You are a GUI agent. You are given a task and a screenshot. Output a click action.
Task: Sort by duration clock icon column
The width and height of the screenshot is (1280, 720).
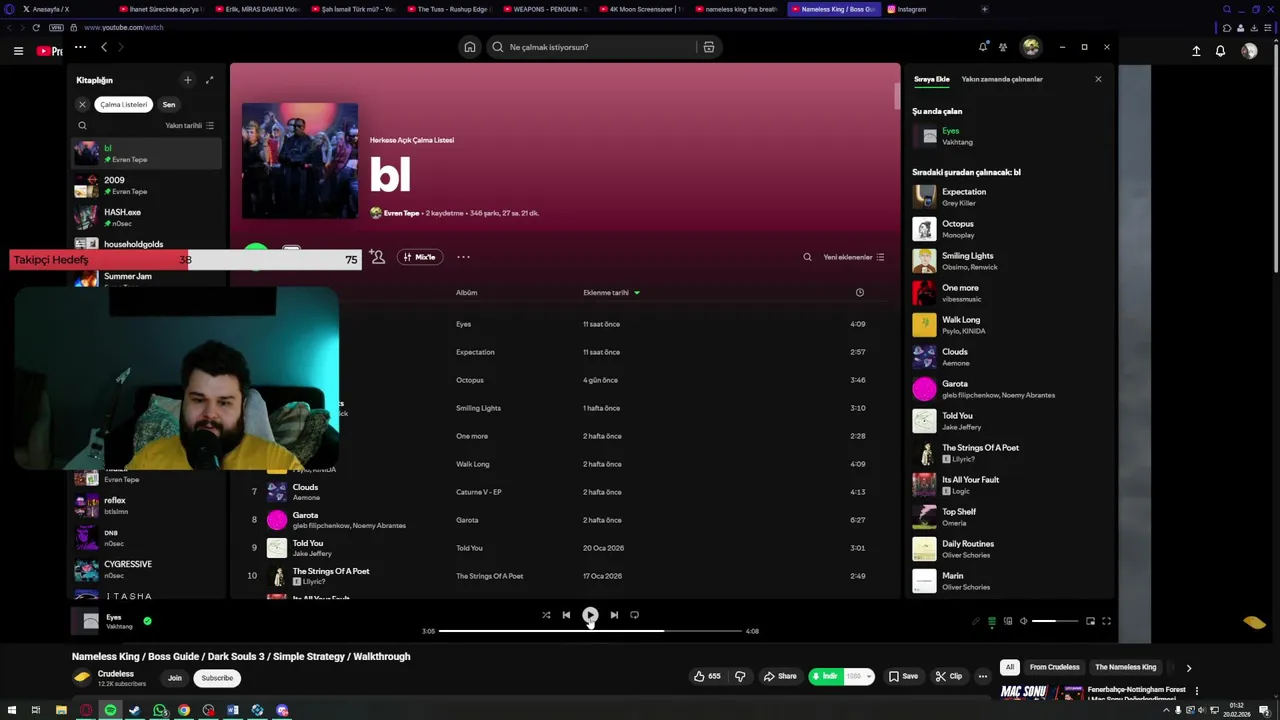pyautogui.click(x=860, y=293)
